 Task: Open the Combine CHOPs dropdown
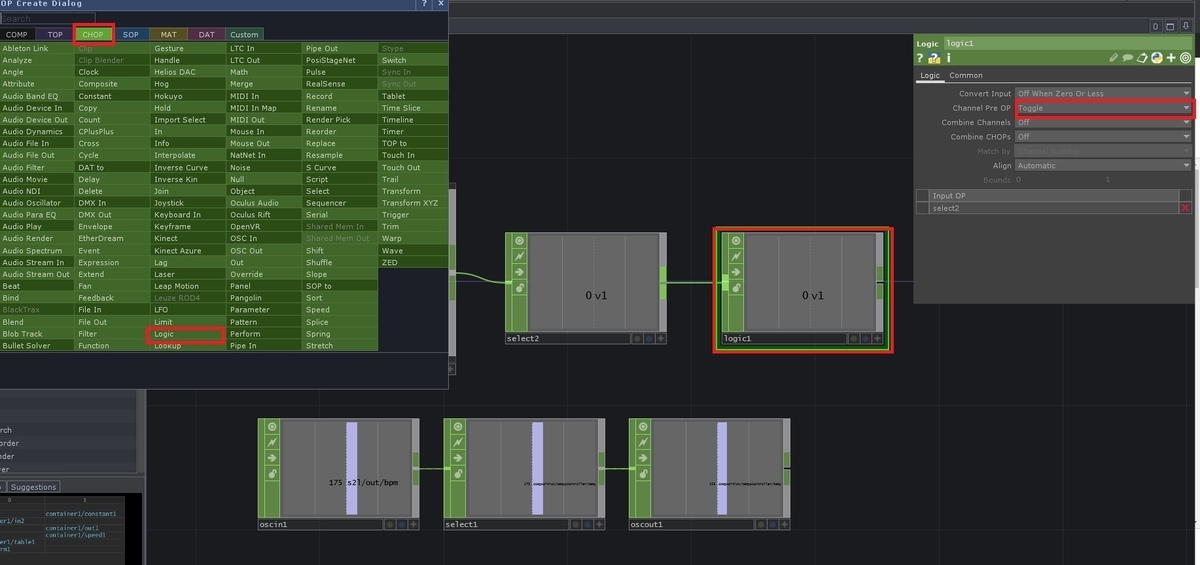tap(1104, 137)
